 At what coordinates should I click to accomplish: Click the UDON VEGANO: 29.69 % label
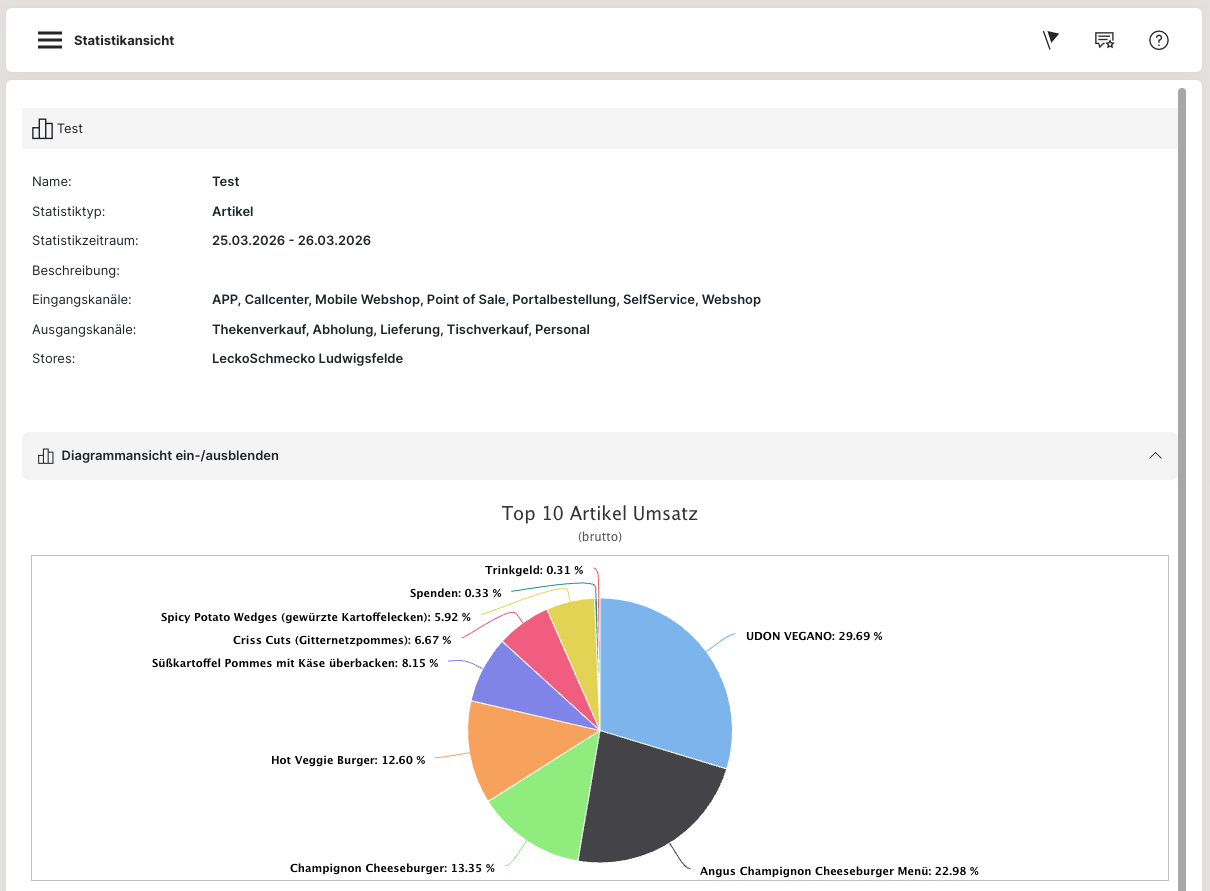pos(814,636)
